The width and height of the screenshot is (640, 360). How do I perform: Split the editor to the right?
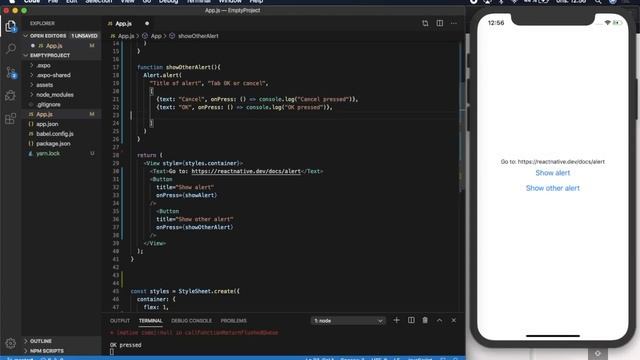(440, 23)
